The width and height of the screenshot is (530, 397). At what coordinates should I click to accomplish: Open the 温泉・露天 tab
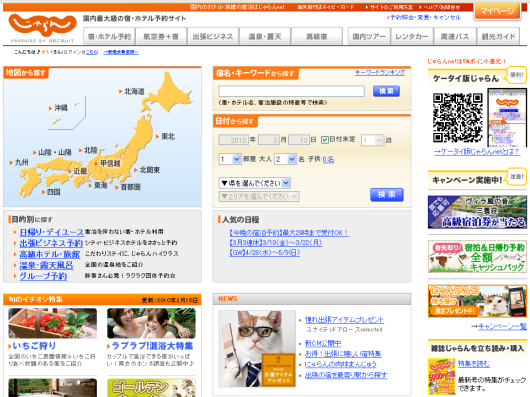coord(265,36)
